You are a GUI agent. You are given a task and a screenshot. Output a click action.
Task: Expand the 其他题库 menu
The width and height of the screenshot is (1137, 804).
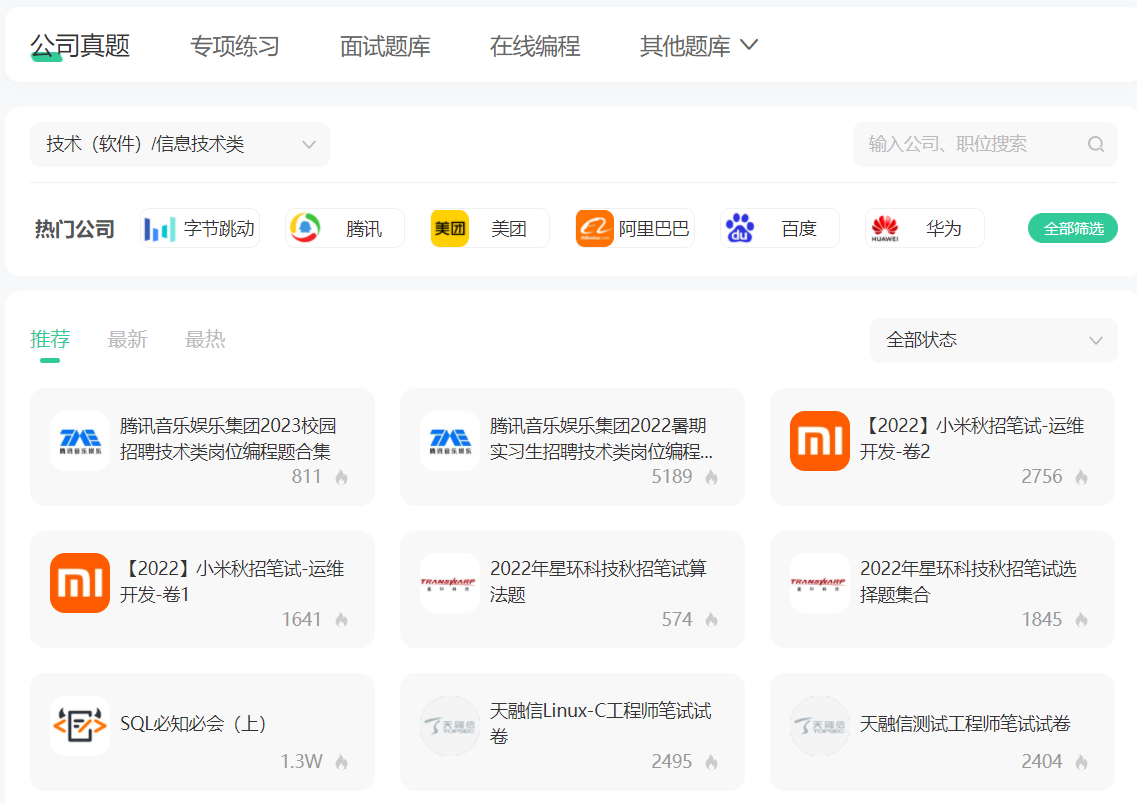coord(699,46)
